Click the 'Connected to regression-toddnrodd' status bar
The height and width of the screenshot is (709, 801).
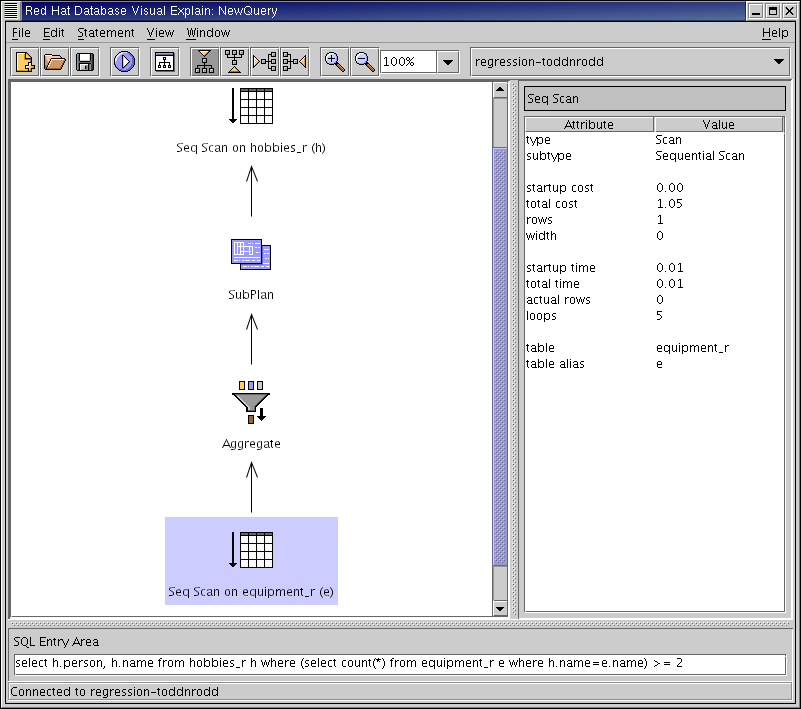pyautogui.click(x=400, y=692)
